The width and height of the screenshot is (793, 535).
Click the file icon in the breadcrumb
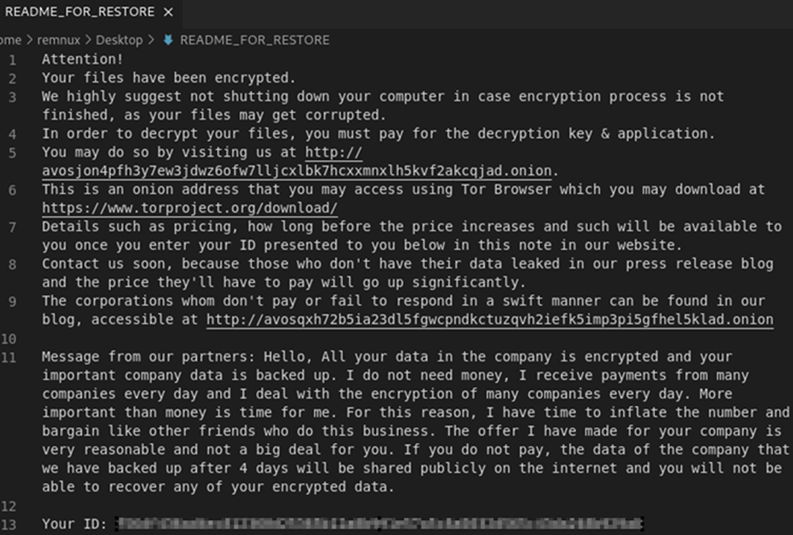(167, 40)
